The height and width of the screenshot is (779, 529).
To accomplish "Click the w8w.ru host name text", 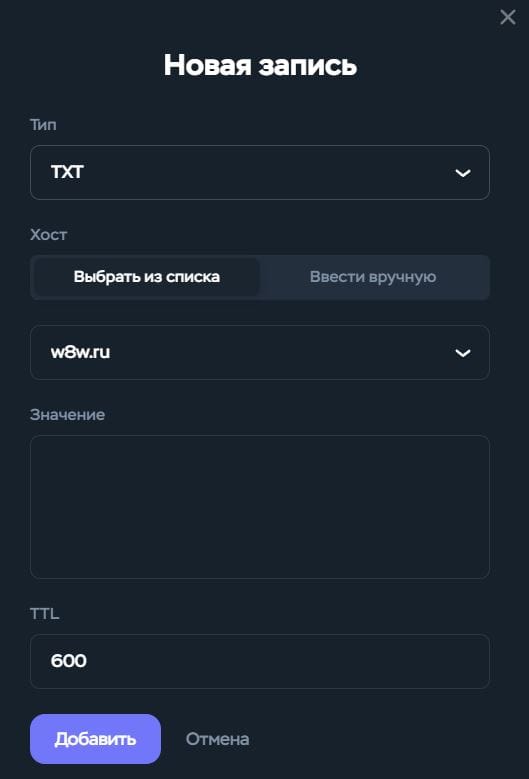I will 80,352.
